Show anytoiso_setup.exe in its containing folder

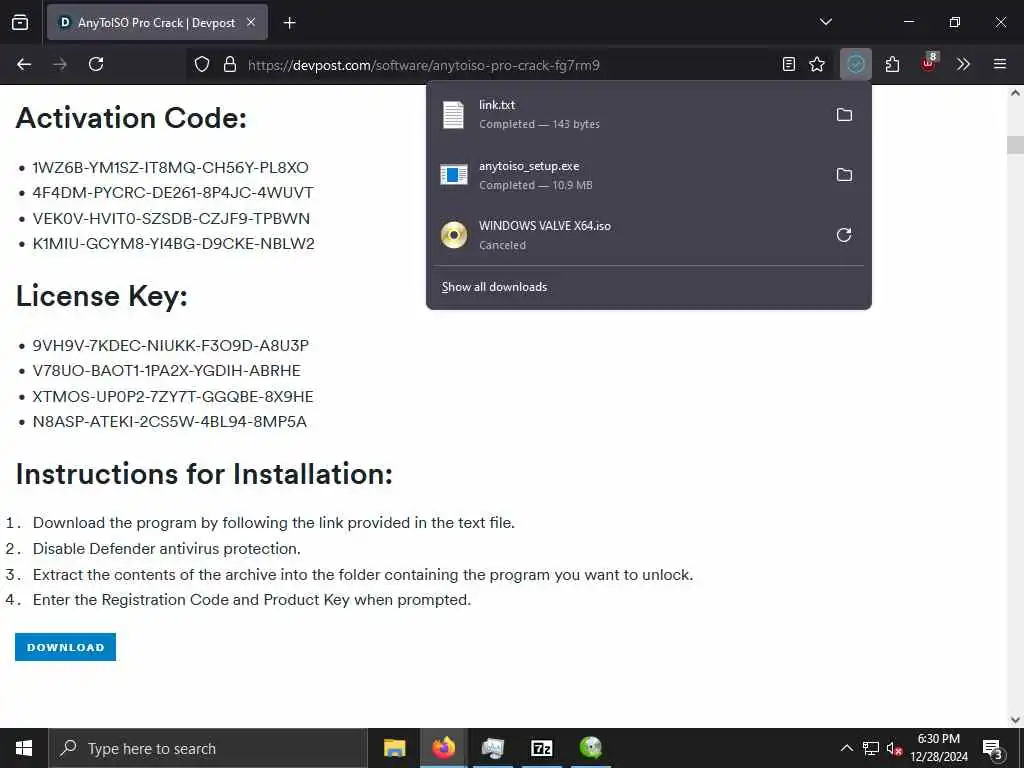844,174
